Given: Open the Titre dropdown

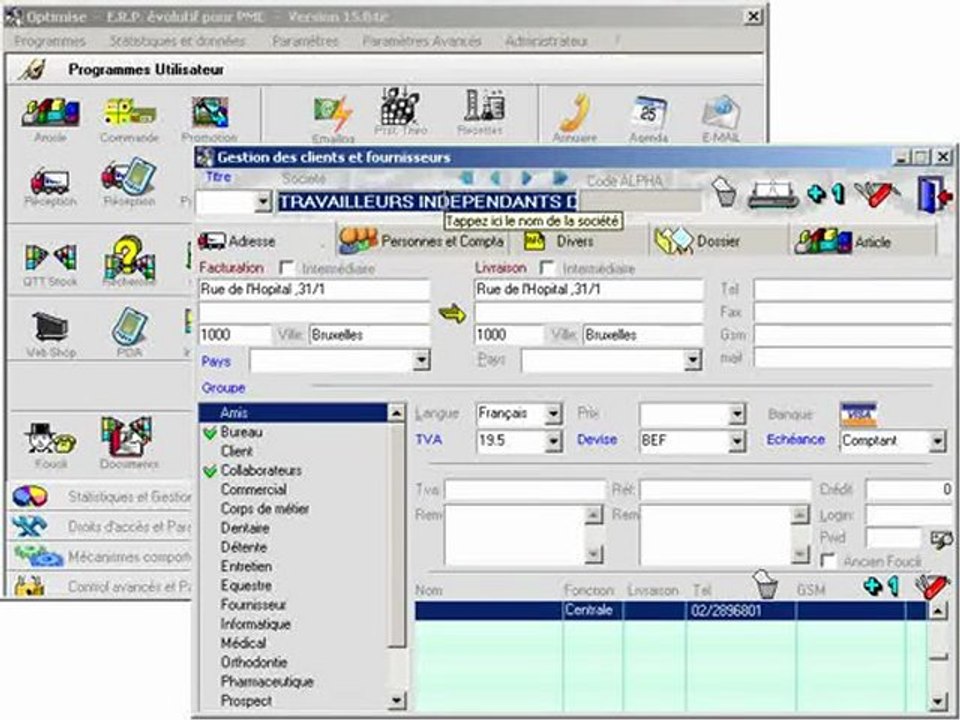Looking at the screenshot, I should tap(264, 202).
